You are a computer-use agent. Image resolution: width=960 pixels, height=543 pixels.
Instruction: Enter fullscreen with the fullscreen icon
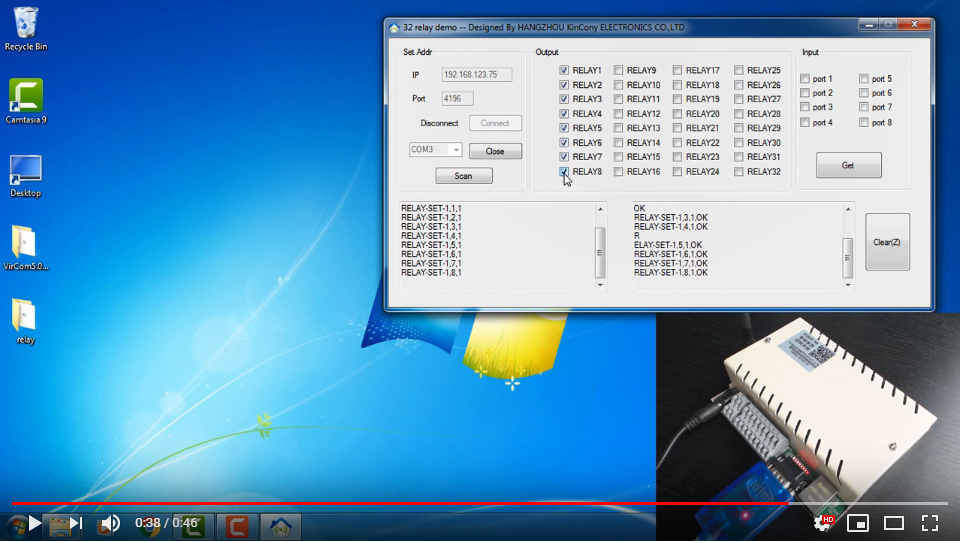[930, 523]
